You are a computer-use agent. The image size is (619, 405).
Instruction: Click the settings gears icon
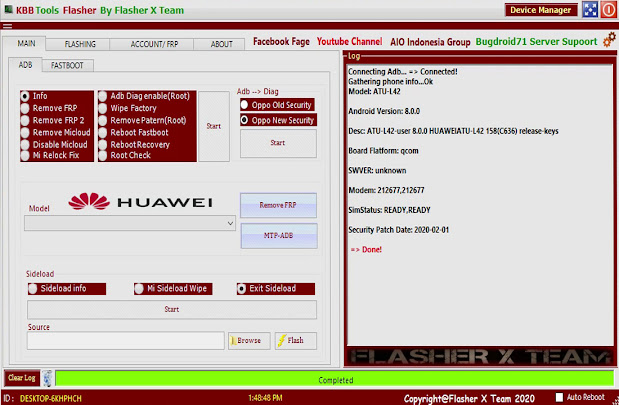pos(609,40)
